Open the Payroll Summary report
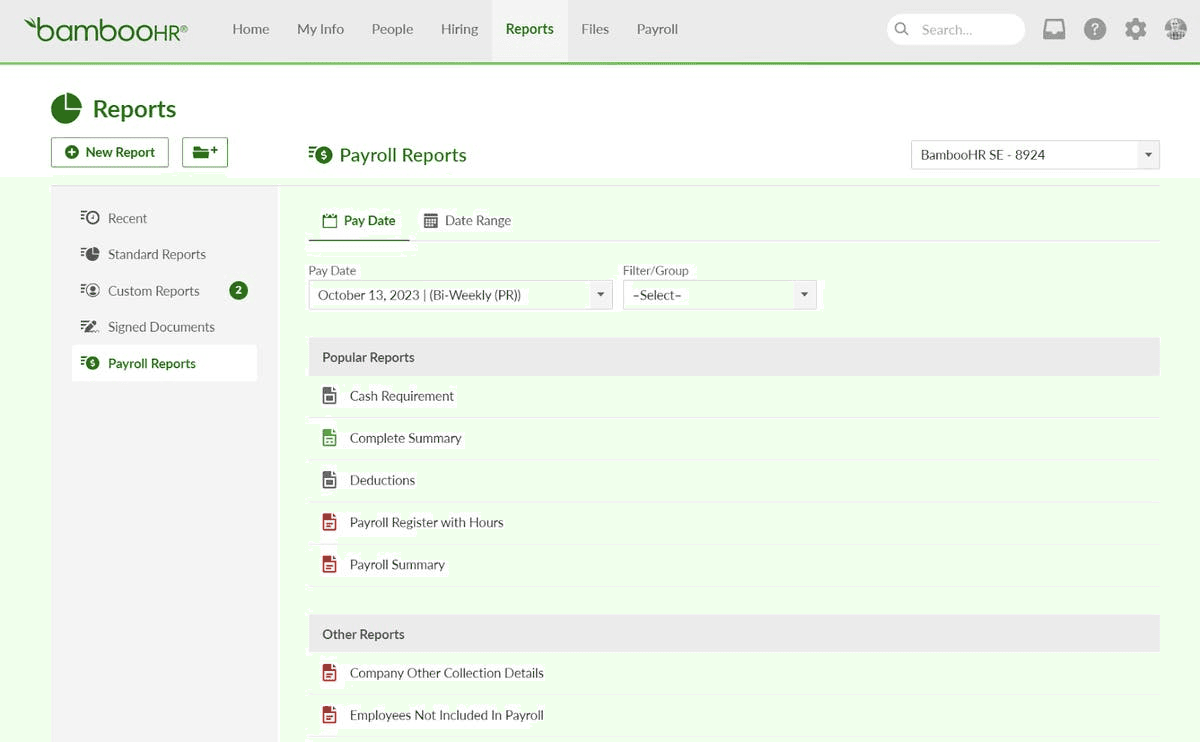 point(397,564)
